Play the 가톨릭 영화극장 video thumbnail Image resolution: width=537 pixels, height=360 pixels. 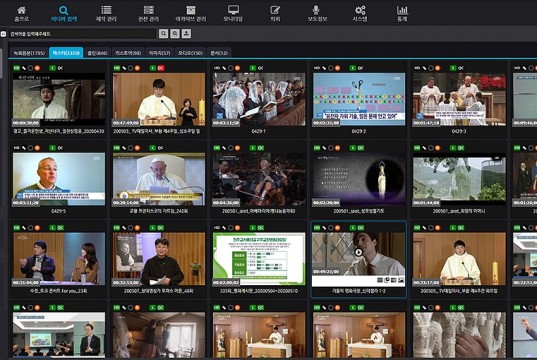click(358, 252)
